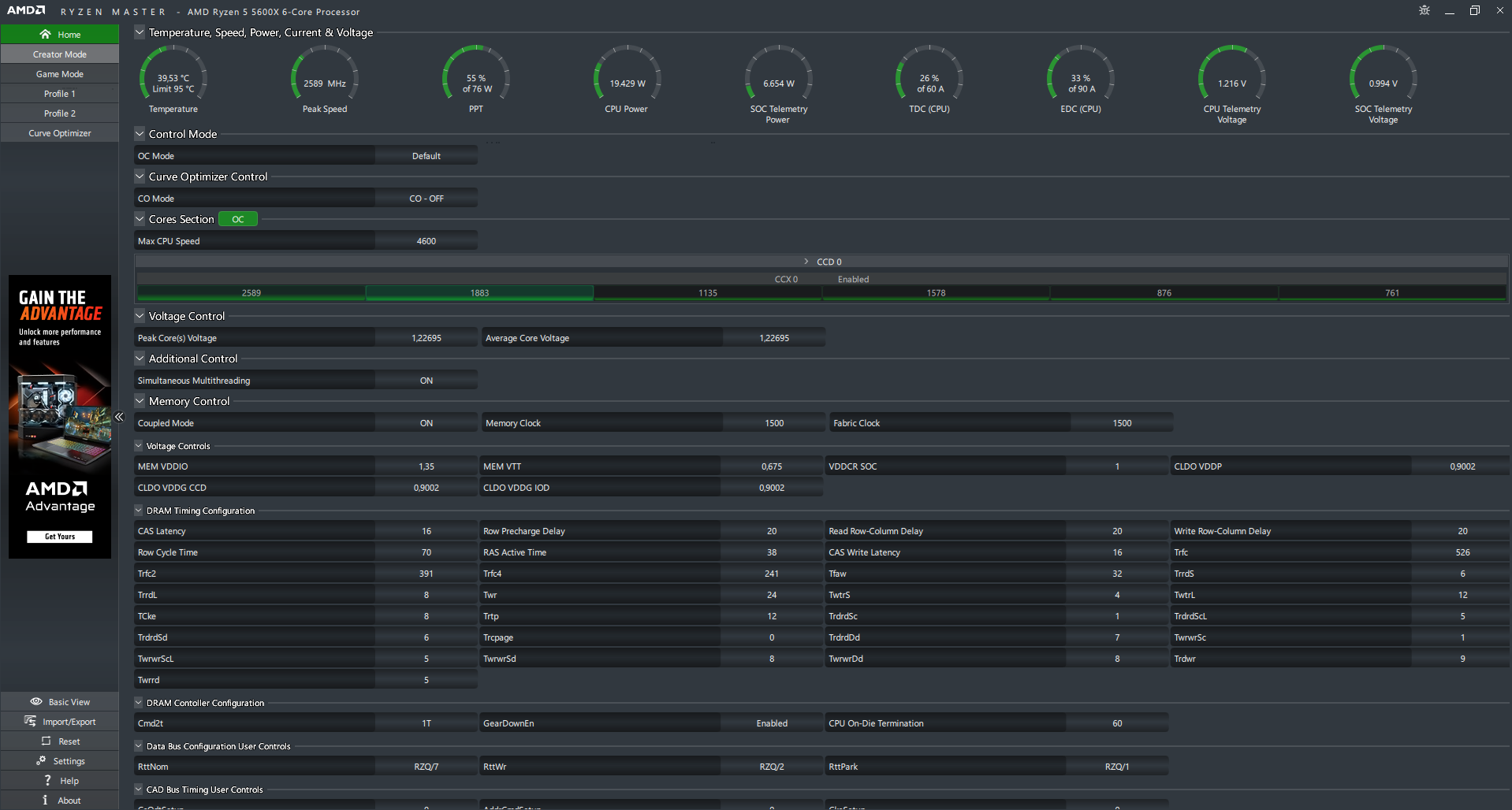Viewport: 1512px width, 810px height.
Task: Click the Help question mark icon
Action: (x=47, y=780)
